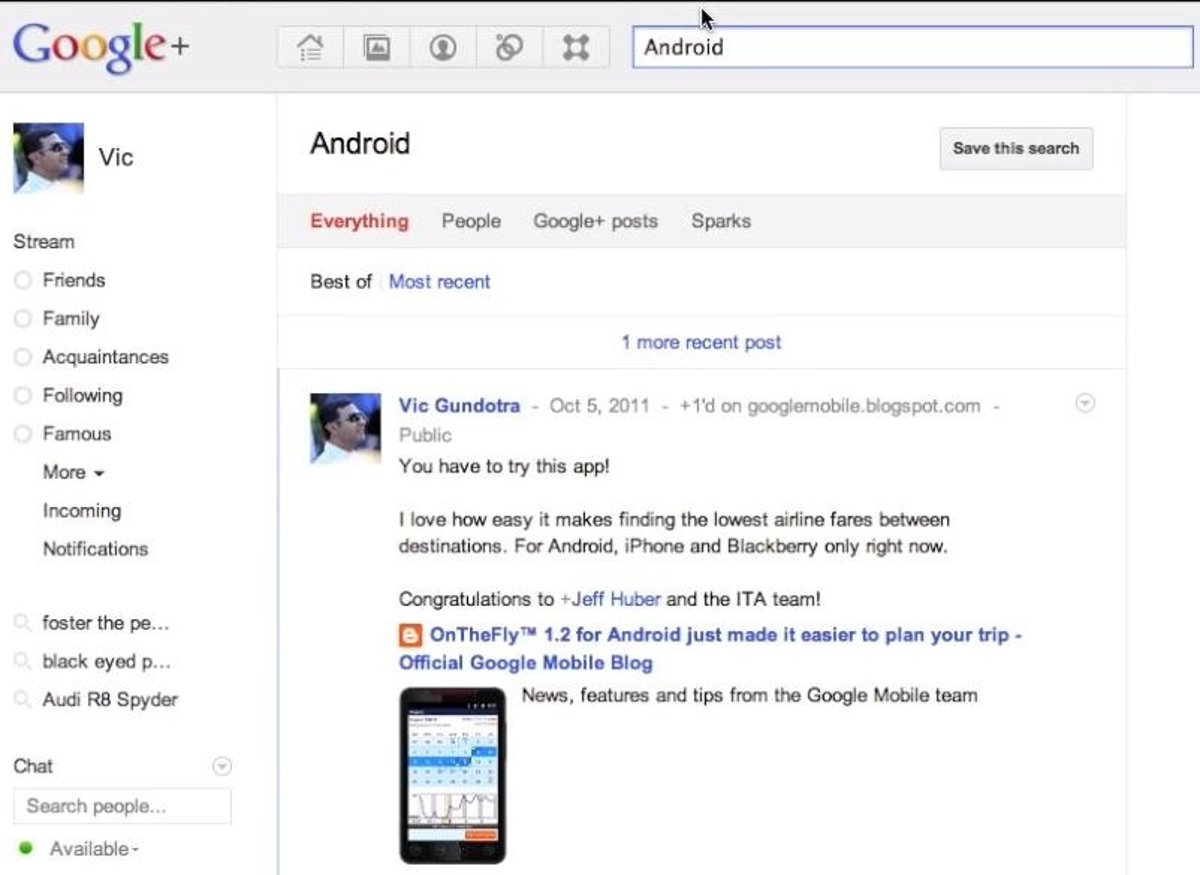
Task: Open the phone thumbnail image in post
Action: pos(452,775)
